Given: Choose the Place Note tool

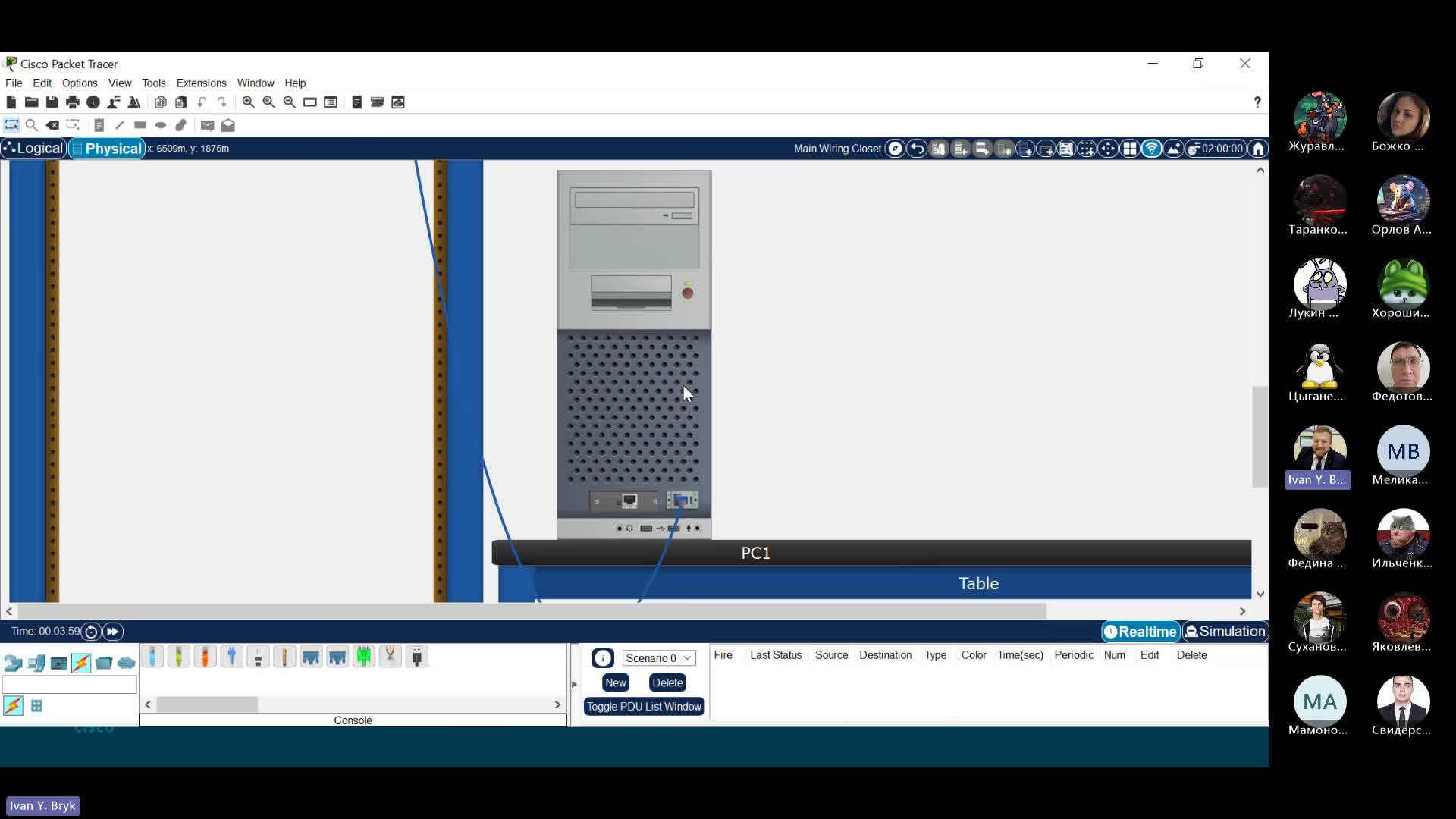Looking at the screenshot, I should [99, 125].
